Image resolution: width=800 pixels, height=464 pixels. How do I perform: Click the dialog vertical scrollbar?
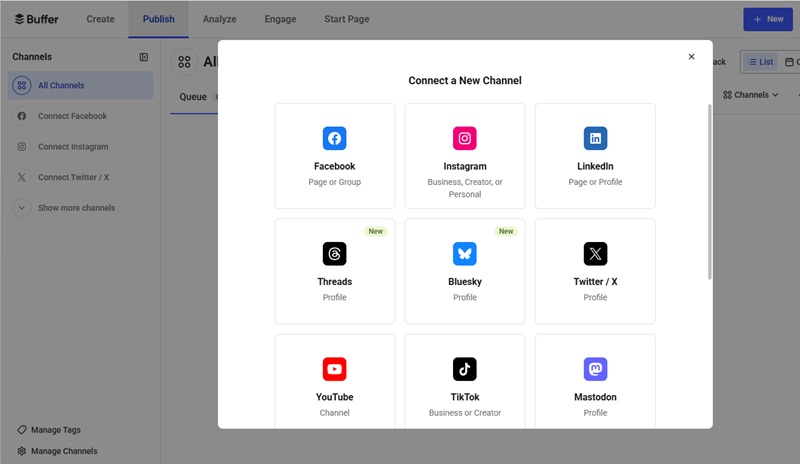[x=710, y=192]
